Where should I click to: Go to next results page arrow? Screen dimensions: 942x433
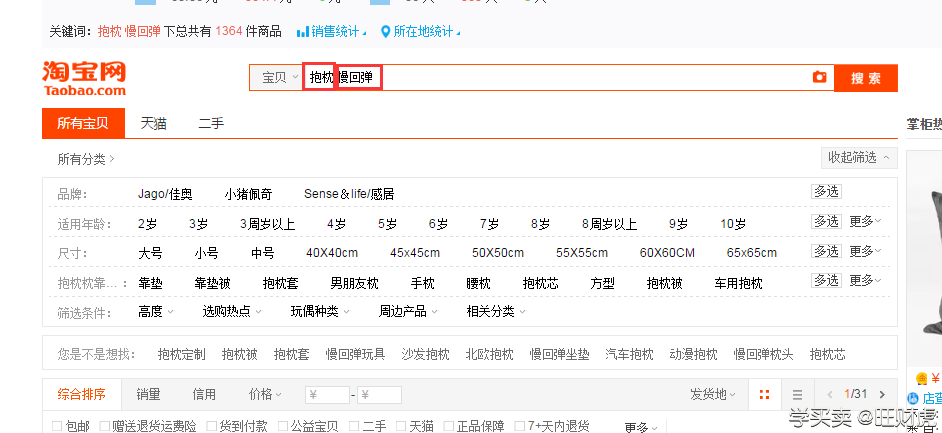click(x=882, y=395)
